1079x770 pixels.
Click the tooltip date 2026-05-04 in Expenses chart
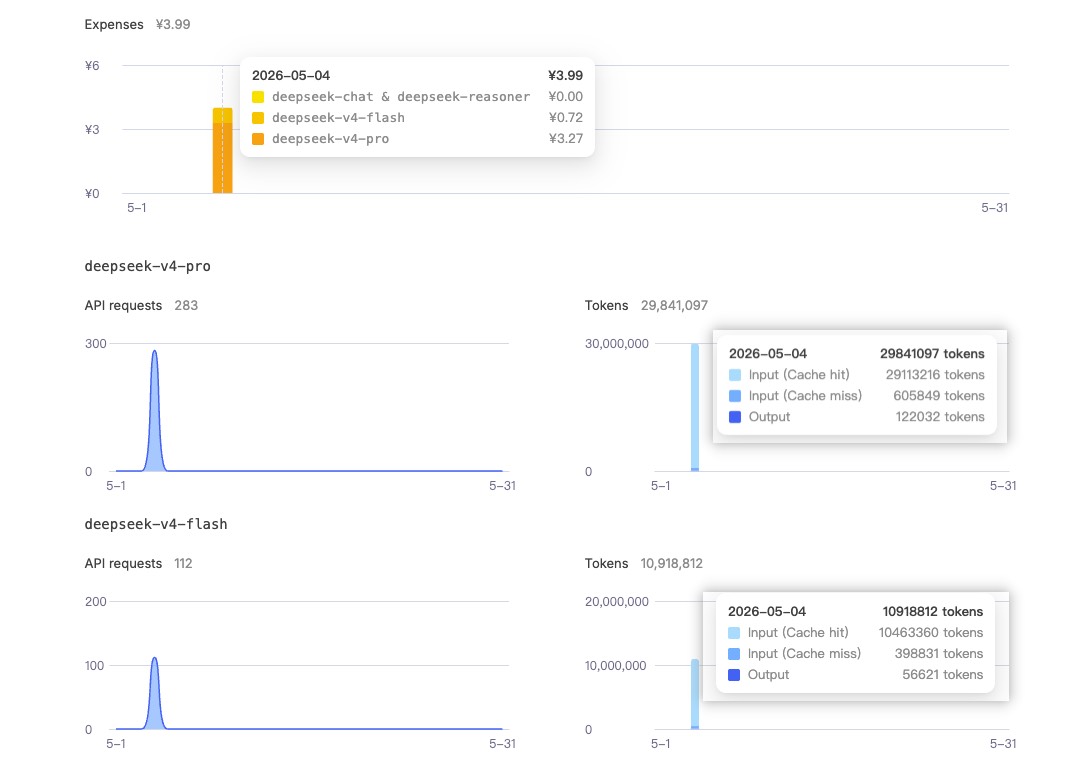tap(291, 75)
